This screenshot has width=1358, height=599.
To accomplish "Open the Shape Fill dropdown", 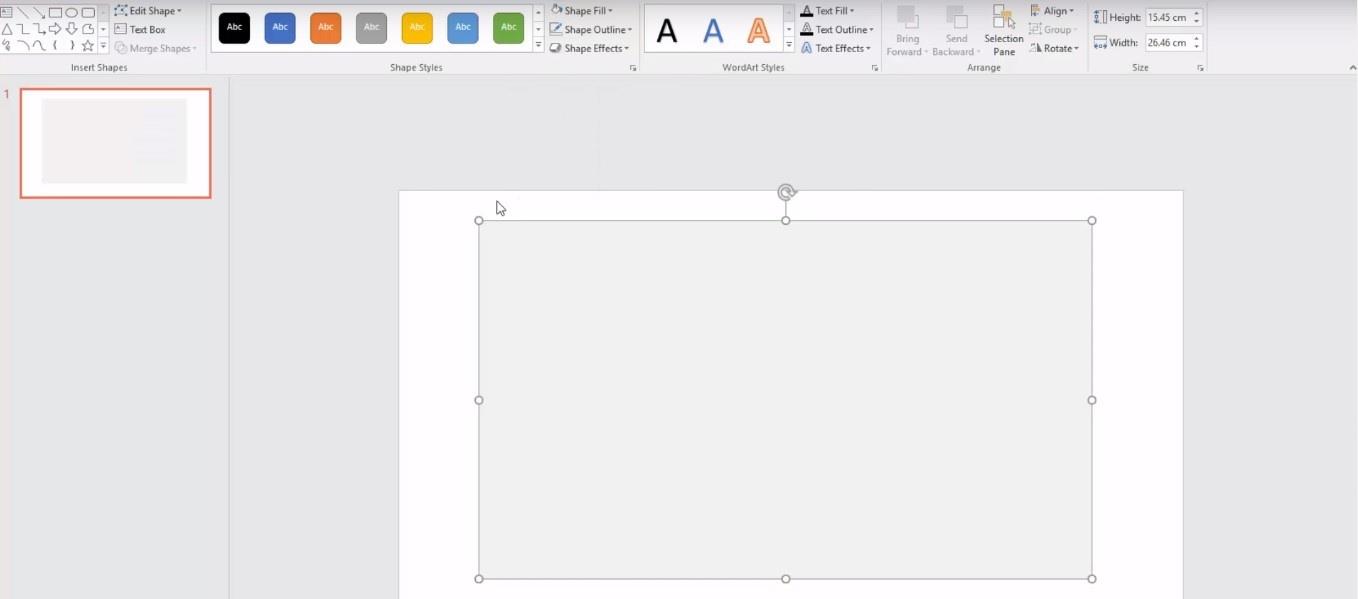I will pos(581,11).
